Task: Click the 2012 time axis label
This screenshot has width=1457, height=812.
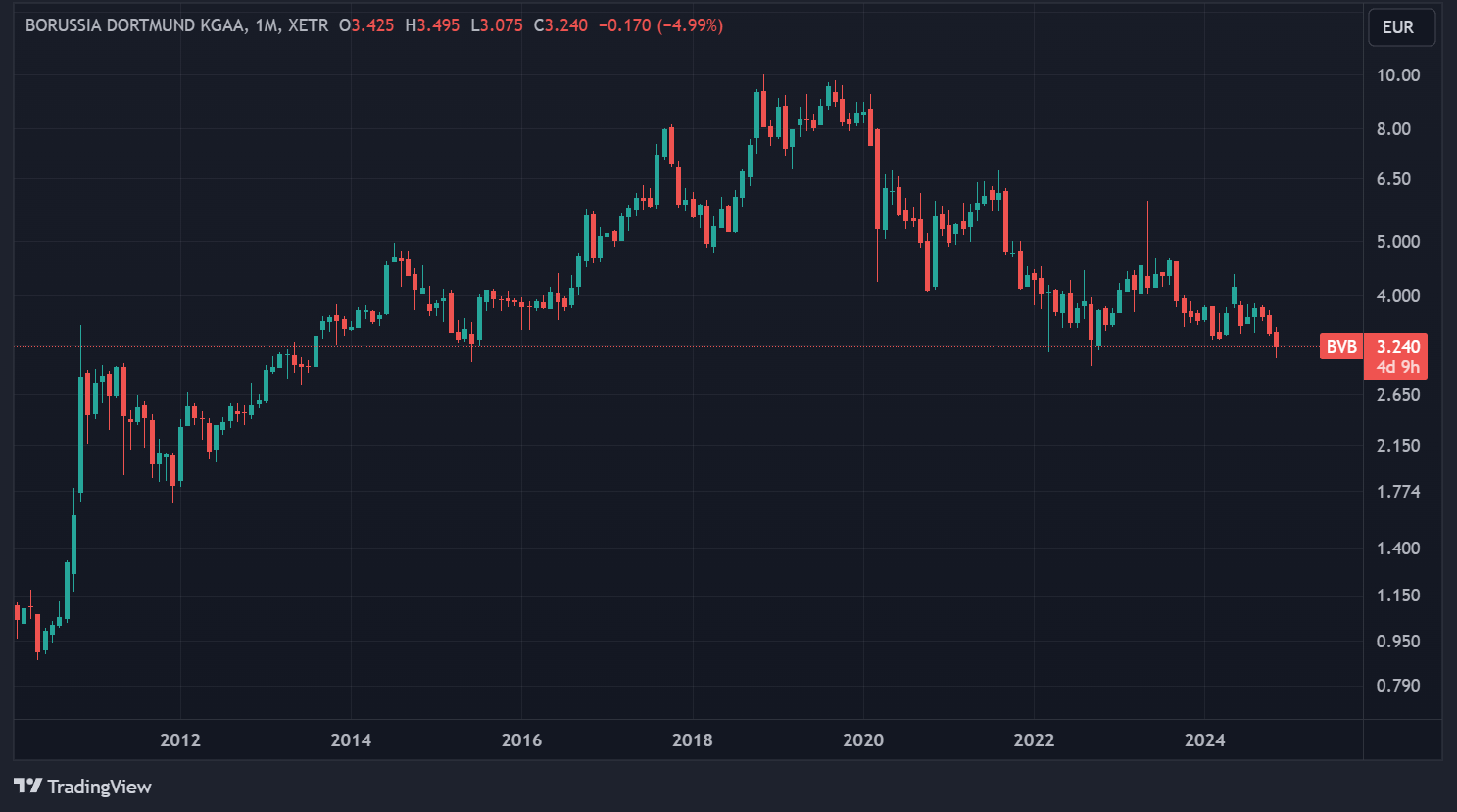Action: [180, 740]
